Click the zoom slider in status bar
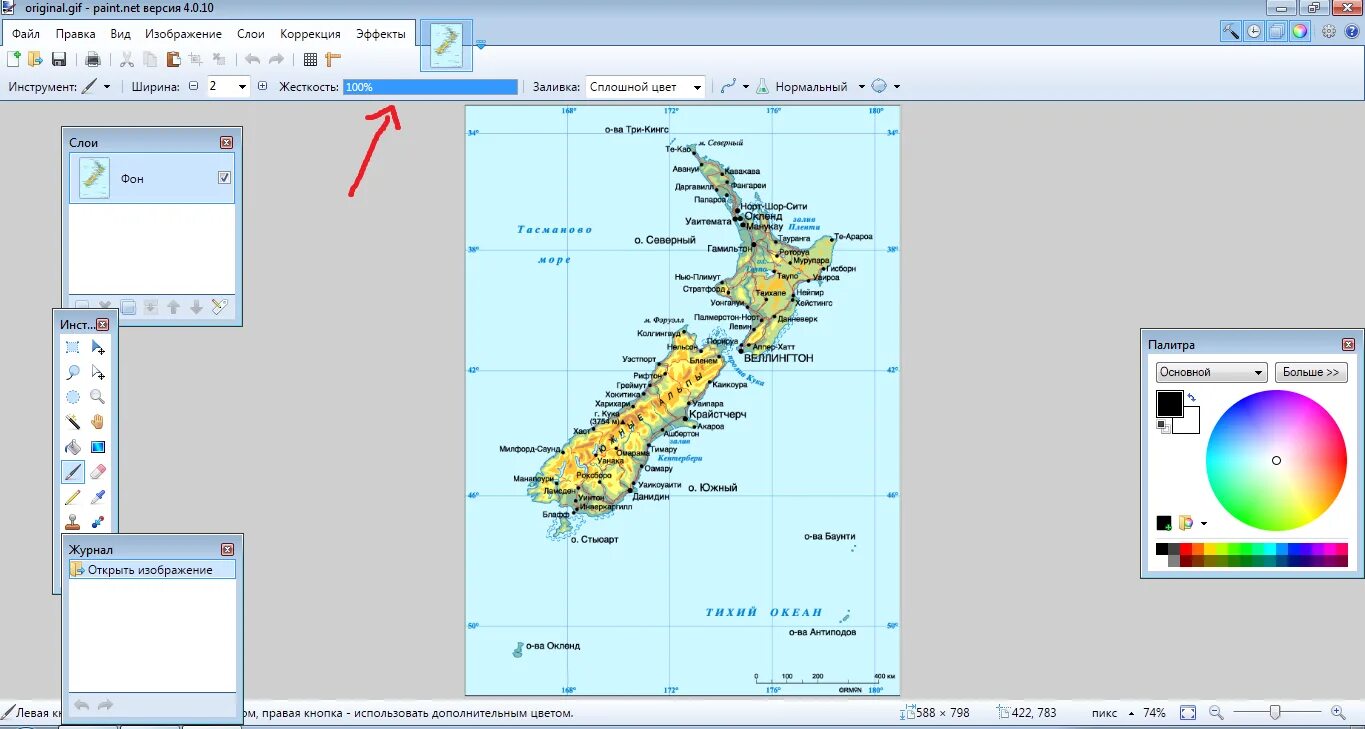This screenshot has width=1365, height=729. tap(1275, 713)
